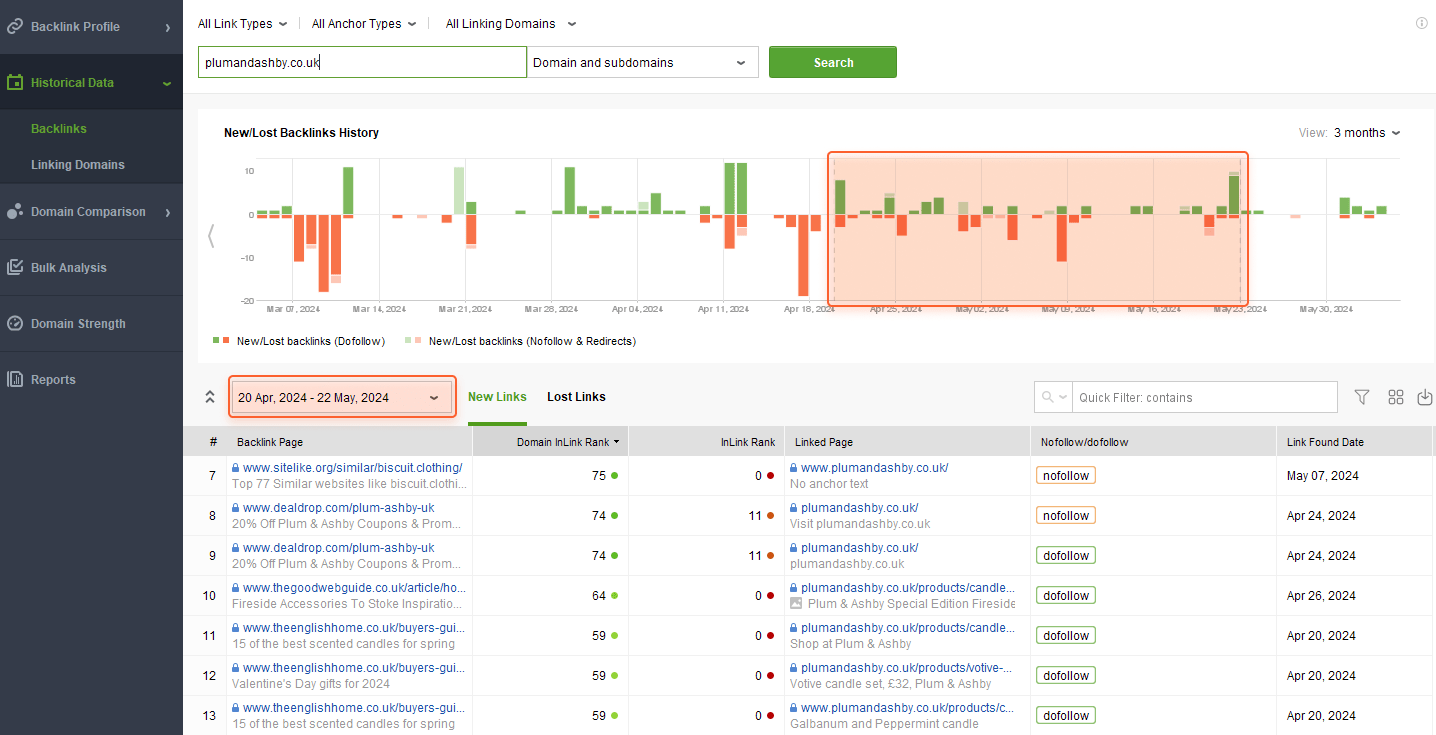Image resolution: width=1436 pixels, height=735 pixels.
Task: Open www.sitelike.org/similar/biscuit.clothing link
Action: point(352,468)
